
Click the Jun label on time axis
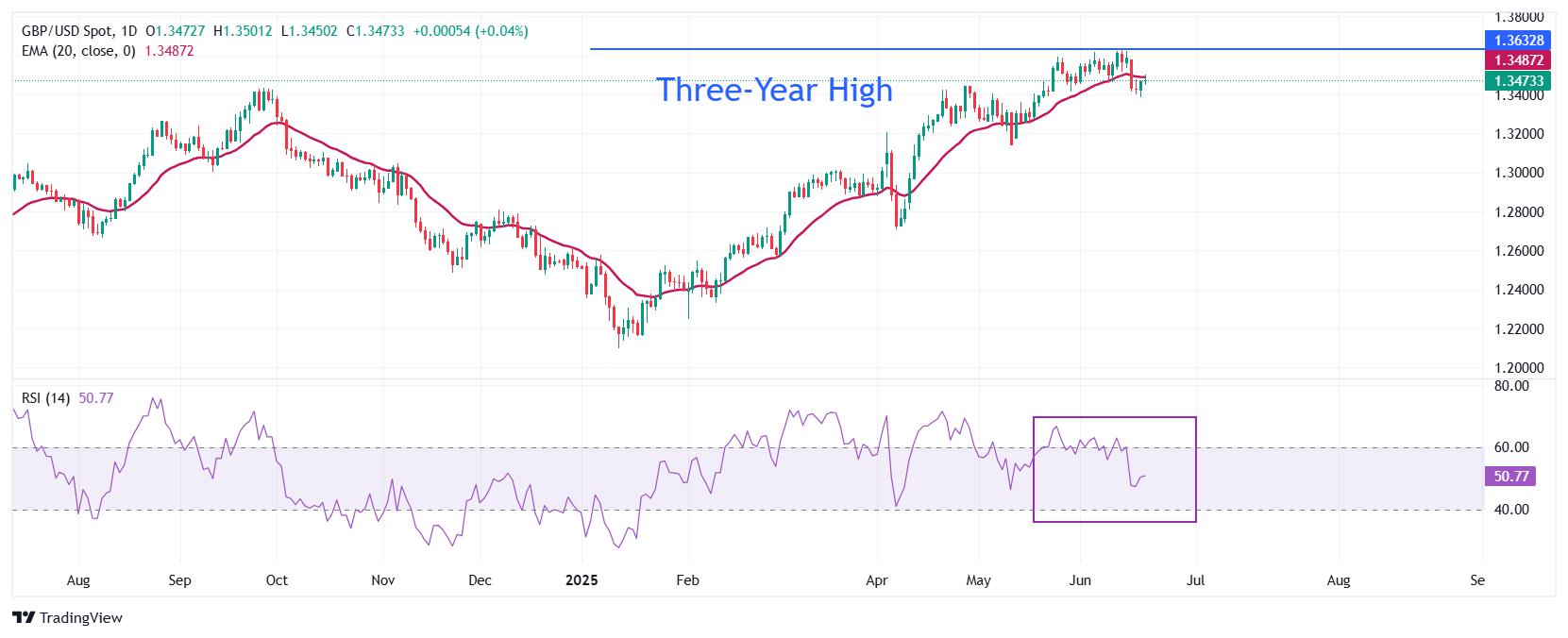click(x=1079, y=580)
